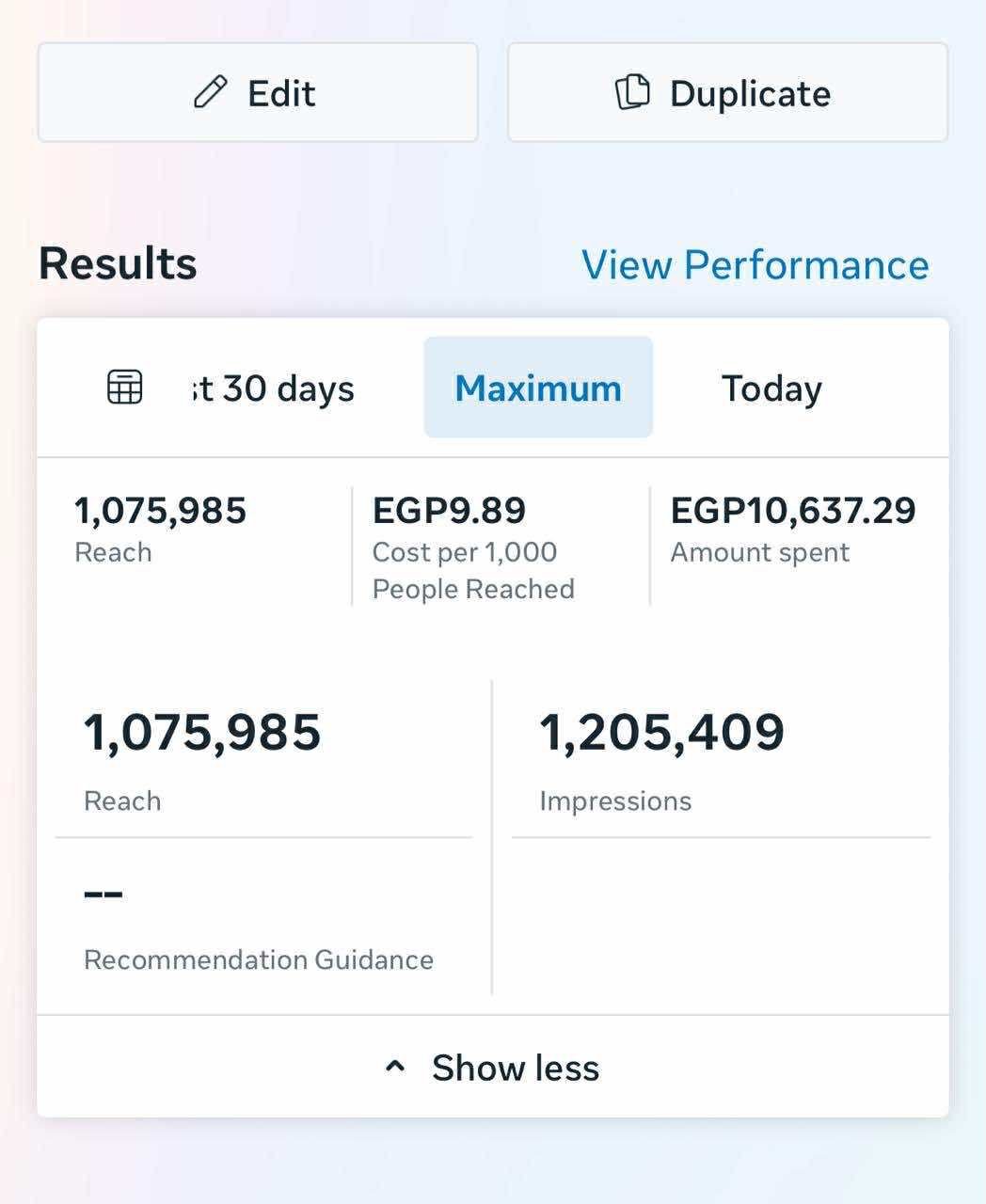Switch to the Today tab
986x1204 pixels.
(x=771, y=388)
